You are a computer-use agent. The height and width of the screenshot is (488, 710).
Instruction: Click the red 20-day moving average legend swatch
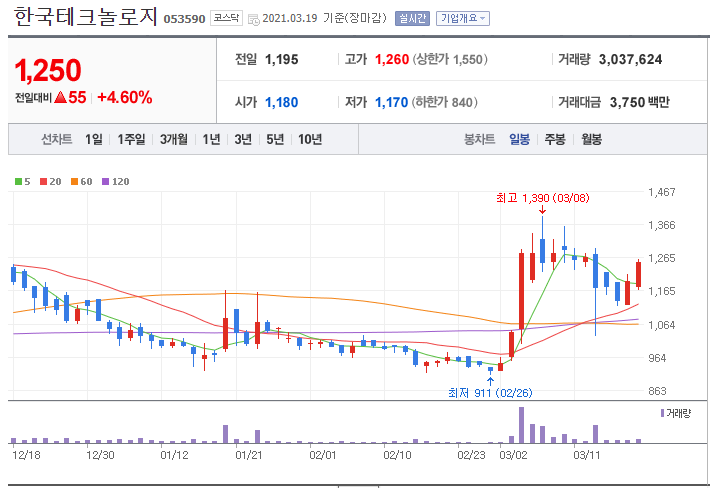pos(43,182)
